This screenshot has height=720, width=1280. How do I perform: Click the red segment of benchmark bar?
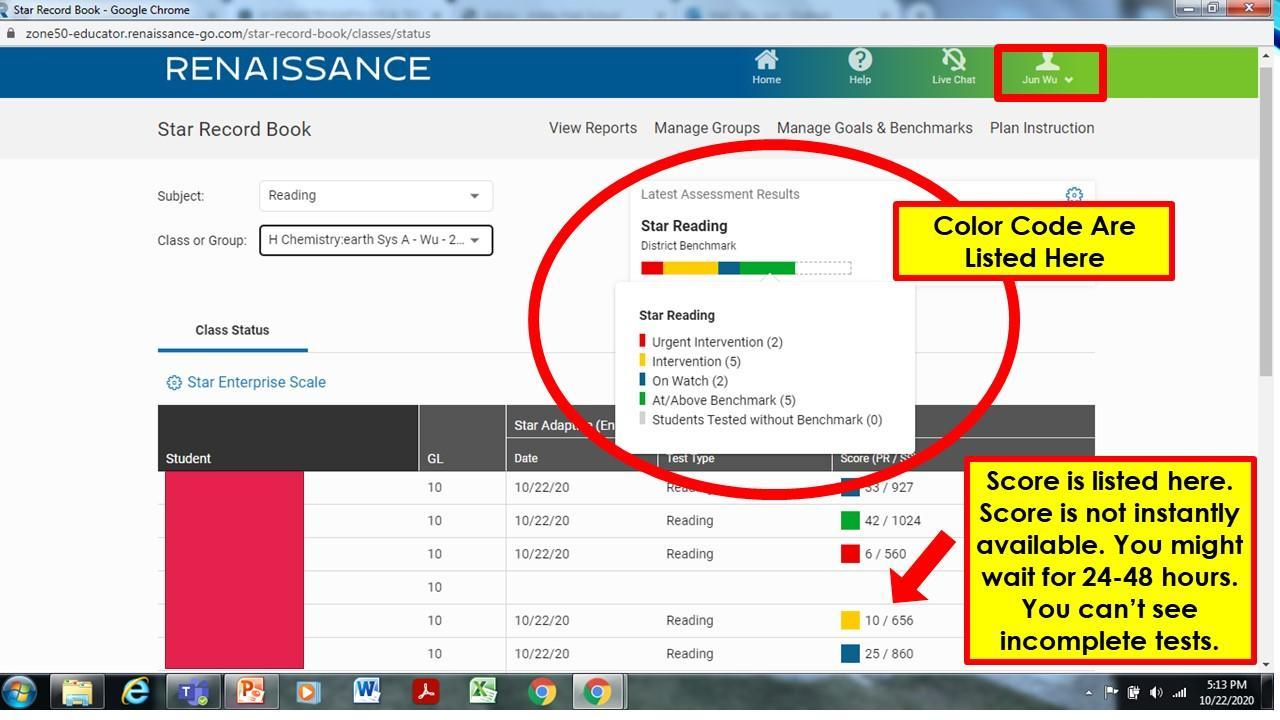[x=652, y=268]
